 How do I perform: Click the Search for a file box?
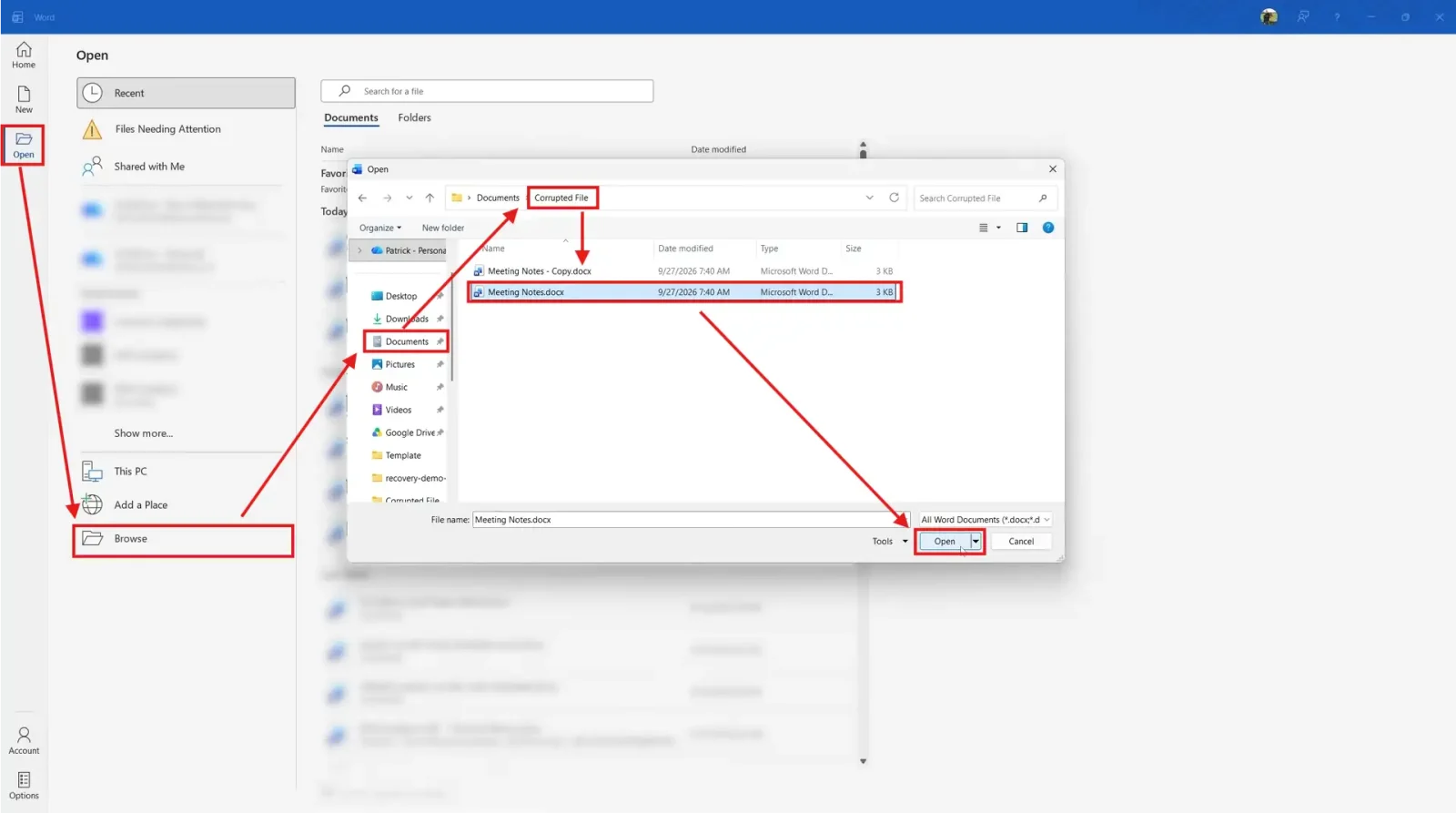[487, 91]
